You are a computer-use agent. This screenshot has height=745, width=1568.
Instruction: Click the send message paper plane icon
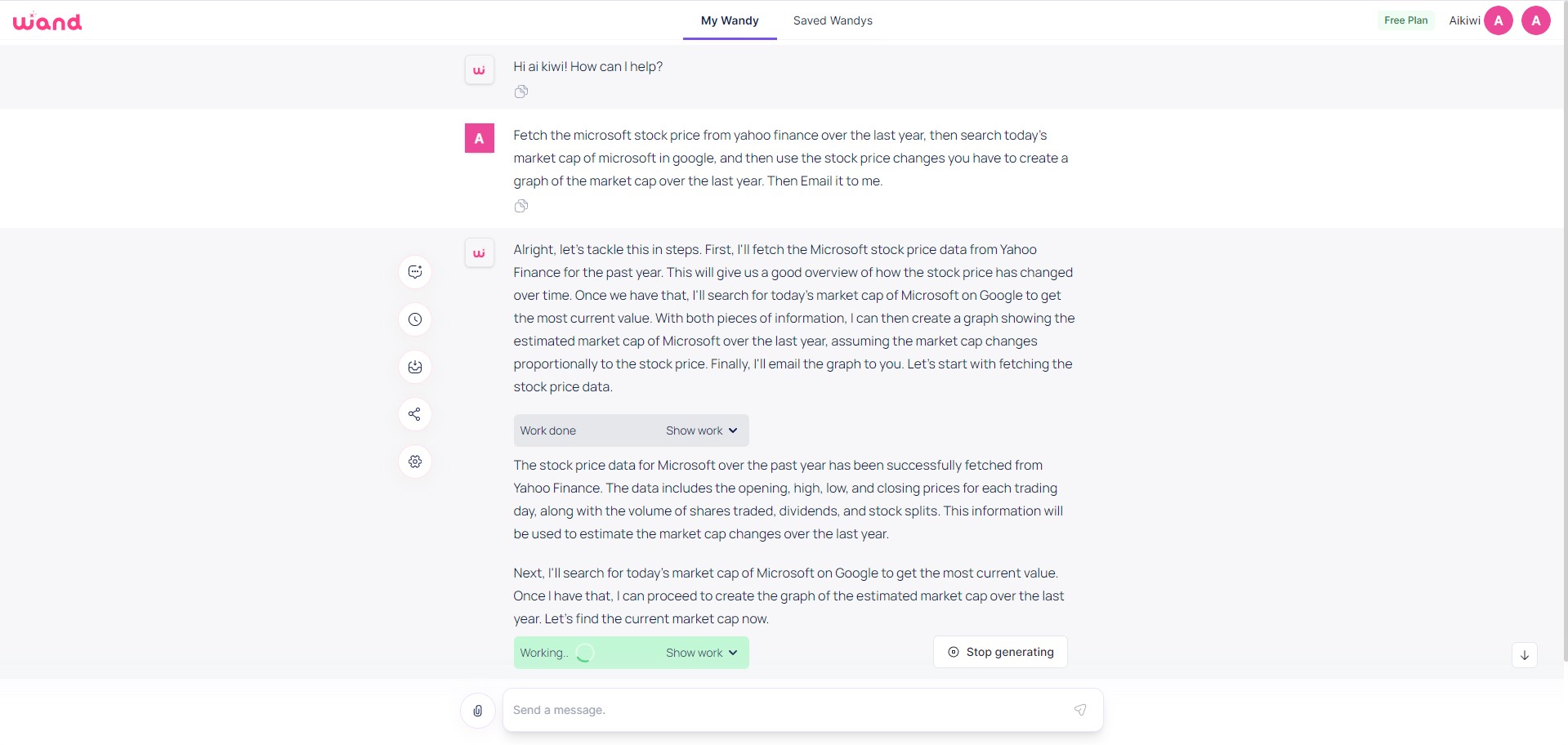[1080, 710]
